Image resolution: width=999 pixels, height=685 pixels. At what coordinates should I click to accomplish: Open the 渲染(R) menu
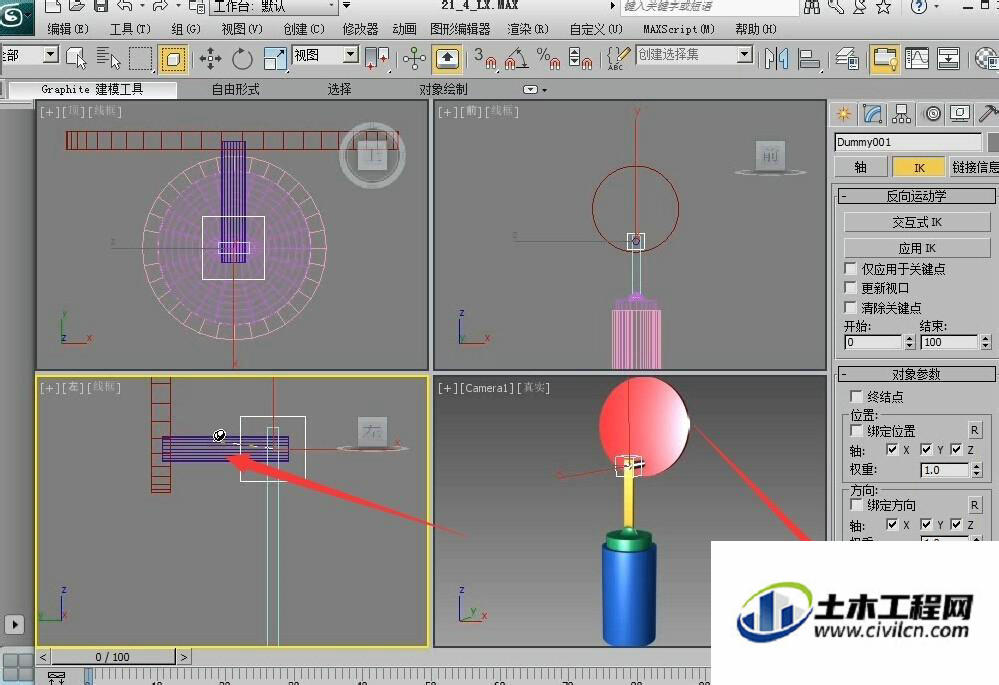pyautogui.click(x=528, y=29)
